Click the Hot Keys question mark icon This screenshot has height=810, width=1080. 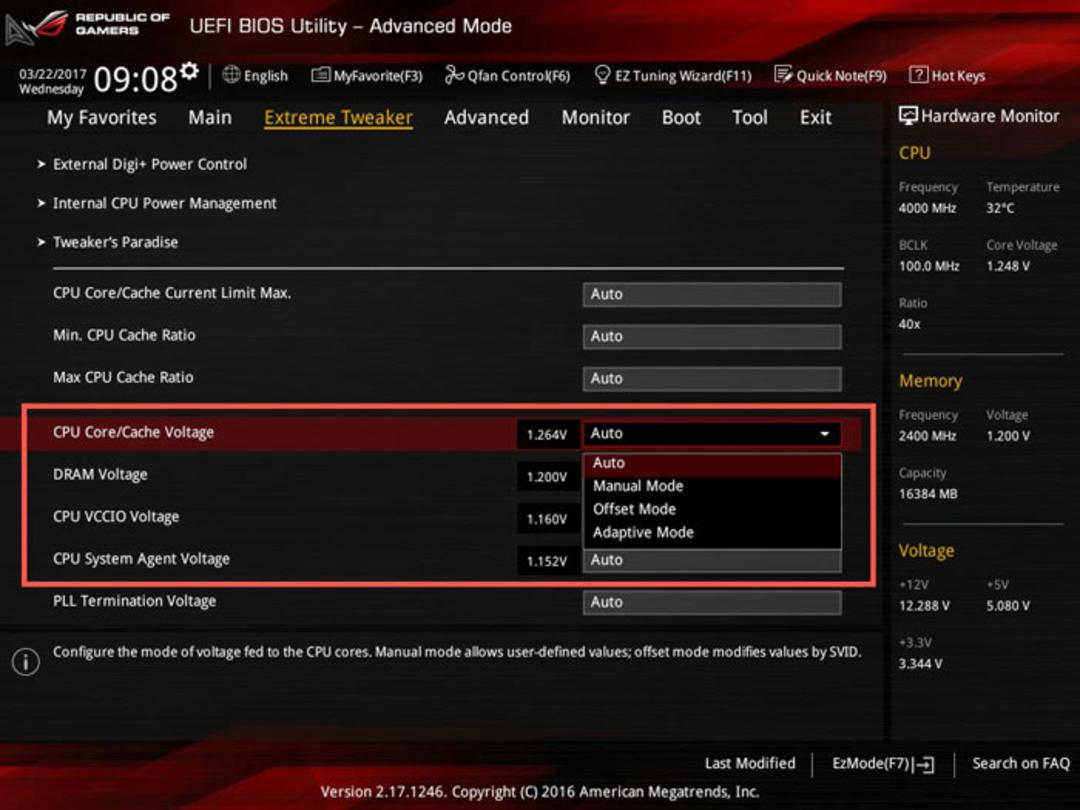pyautogui.click(x=918, y=74)
